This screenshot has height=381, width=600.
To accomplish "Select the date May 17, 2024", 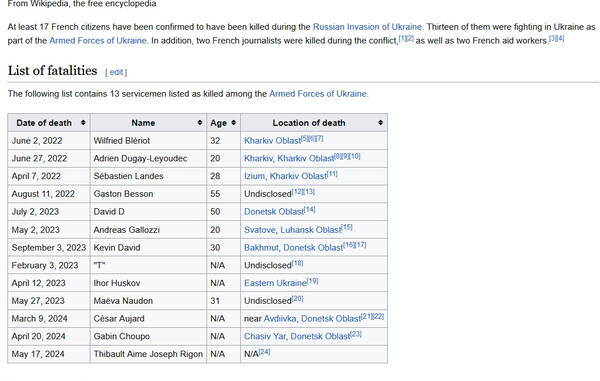I will point(38,354).
